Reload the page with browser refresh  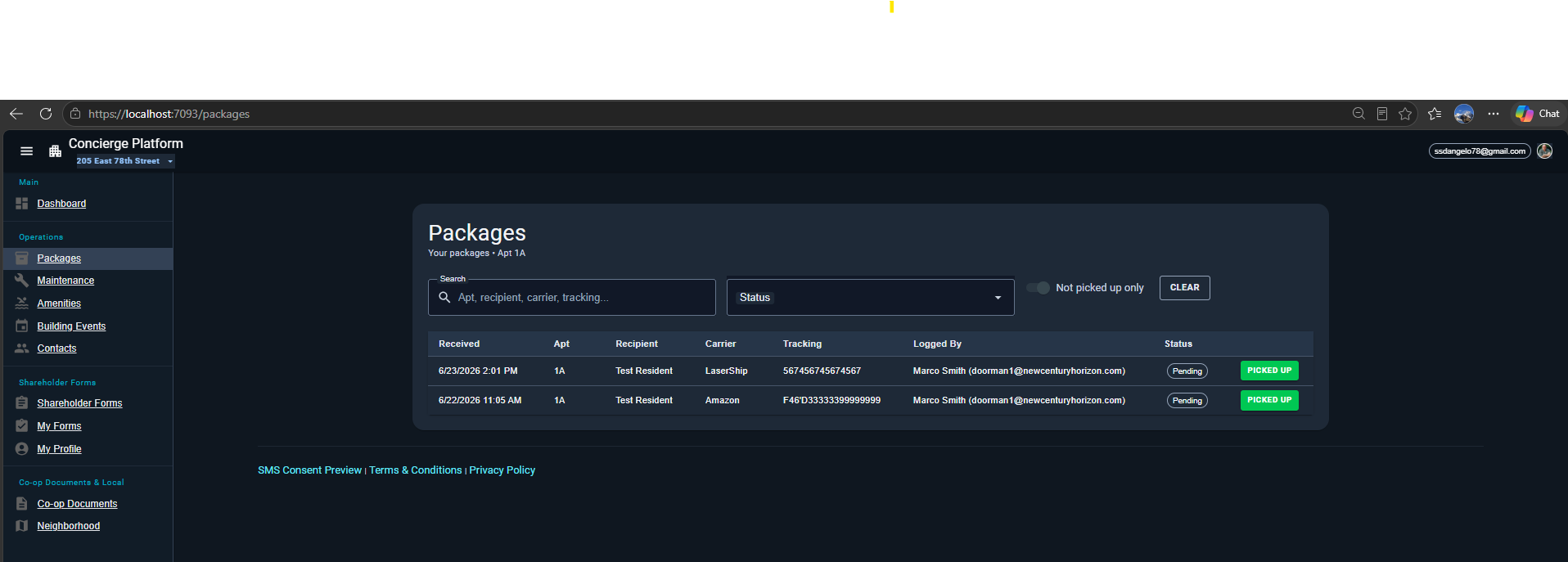[46, 114]
